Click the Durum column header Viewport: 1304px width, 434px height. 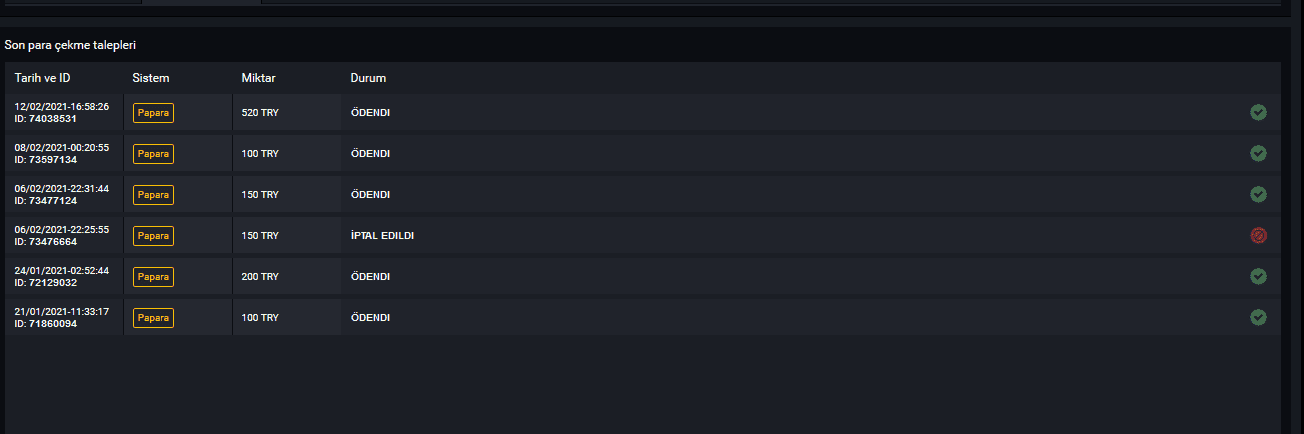pyautogui.click(x=368, y=78)
